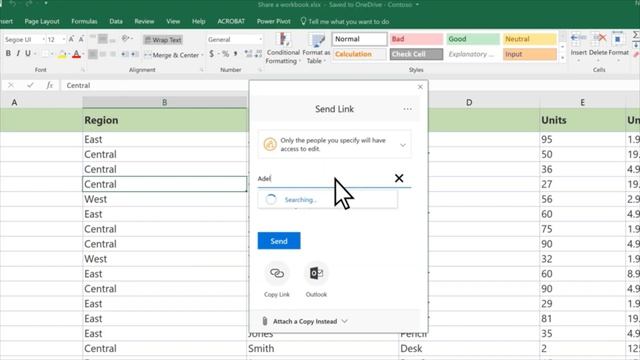Open Format as Table gallery
Screen dimensions: 640x360
point(316,48)
